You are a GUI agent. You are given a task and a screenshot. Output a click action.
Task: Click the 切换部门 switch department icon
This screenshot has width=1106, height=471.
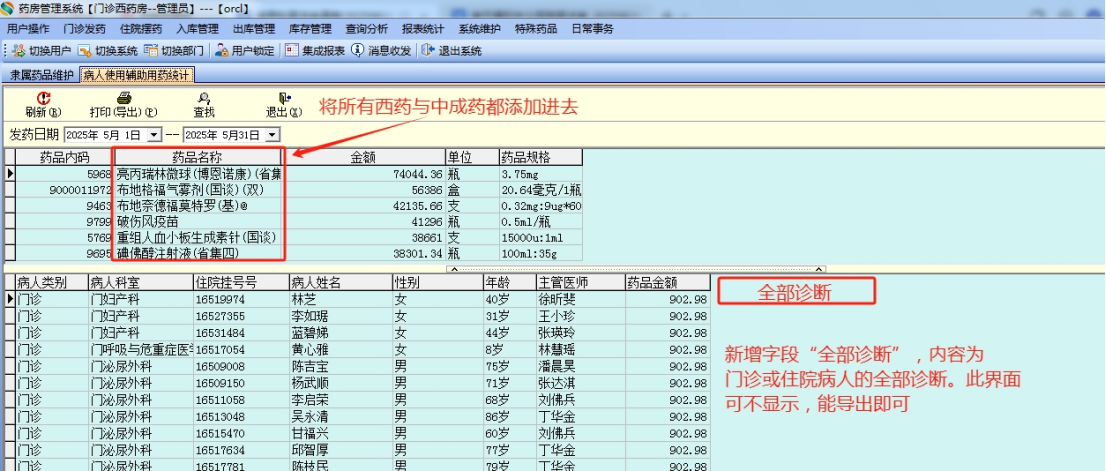coord(150,51)
